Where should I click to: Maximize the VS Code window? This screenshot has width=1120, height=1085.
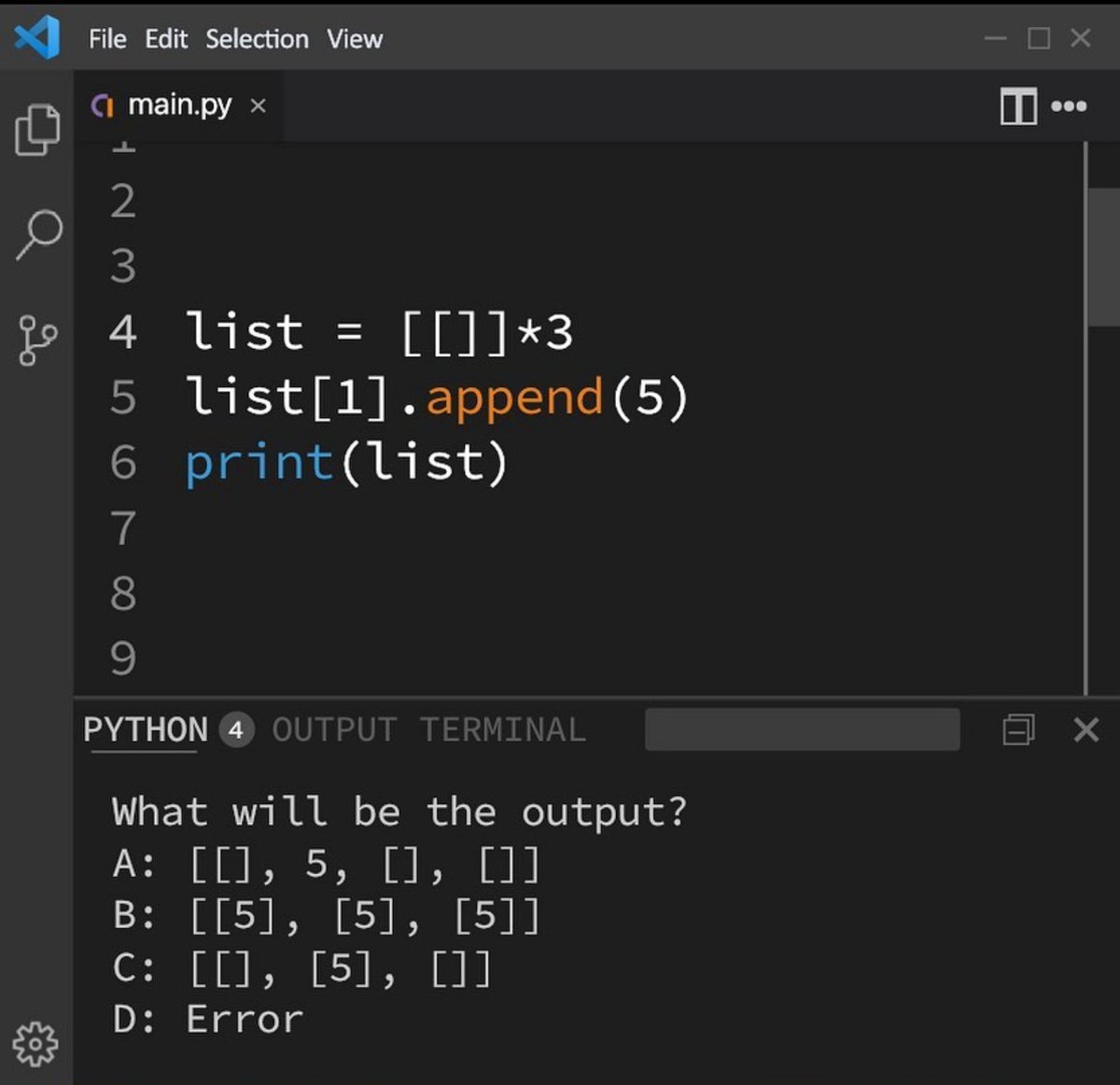pyautogui.click(x=1039, y=38)
